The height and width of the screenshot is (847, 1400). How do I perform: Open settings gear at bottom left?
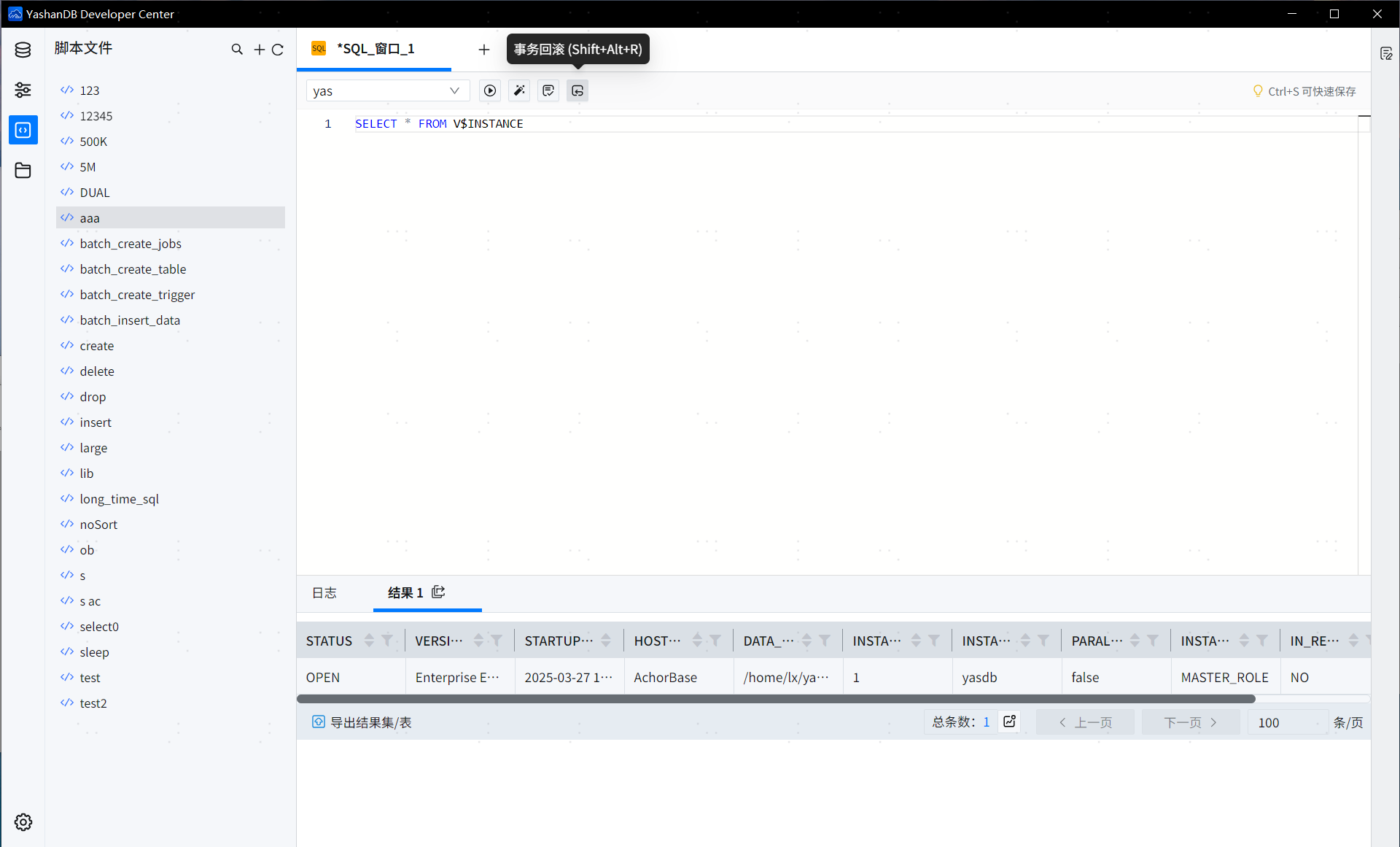pyautogui.click(x=23, y=822)
